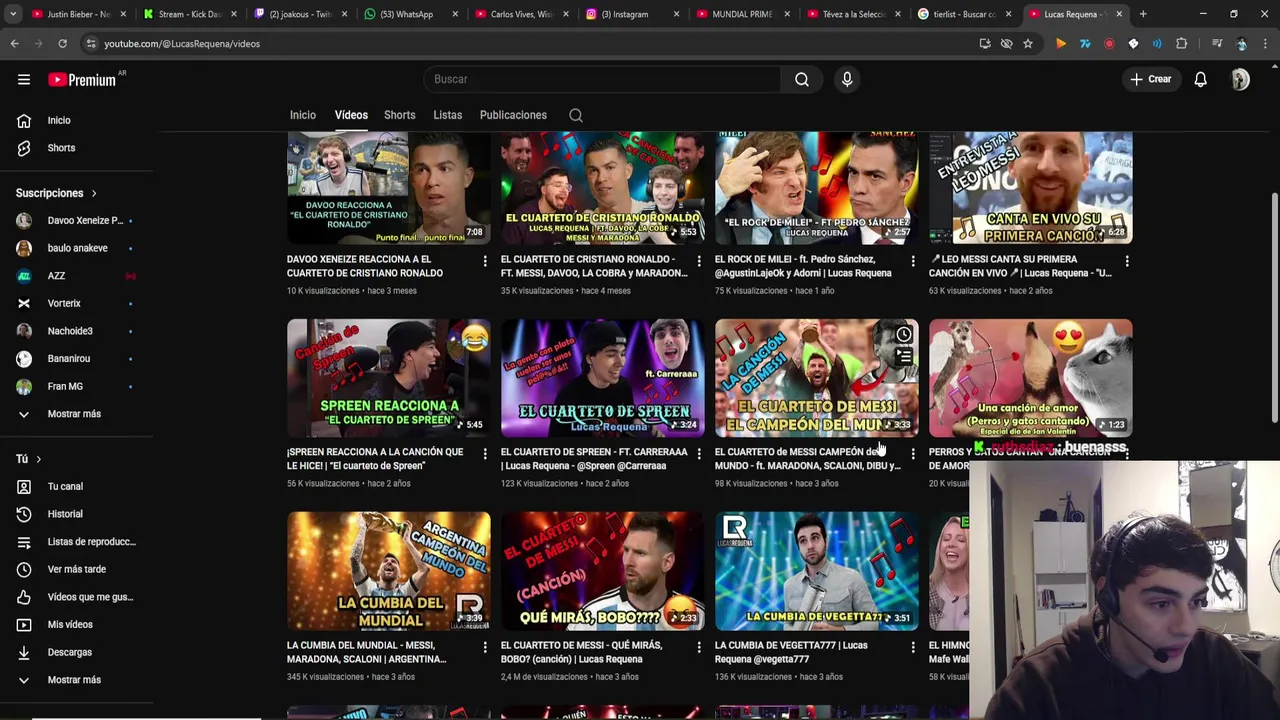Play El Rock de Milei thumbnail
Image resolution: width=1280 pixels, height=720 pixels.
point(817,188)
